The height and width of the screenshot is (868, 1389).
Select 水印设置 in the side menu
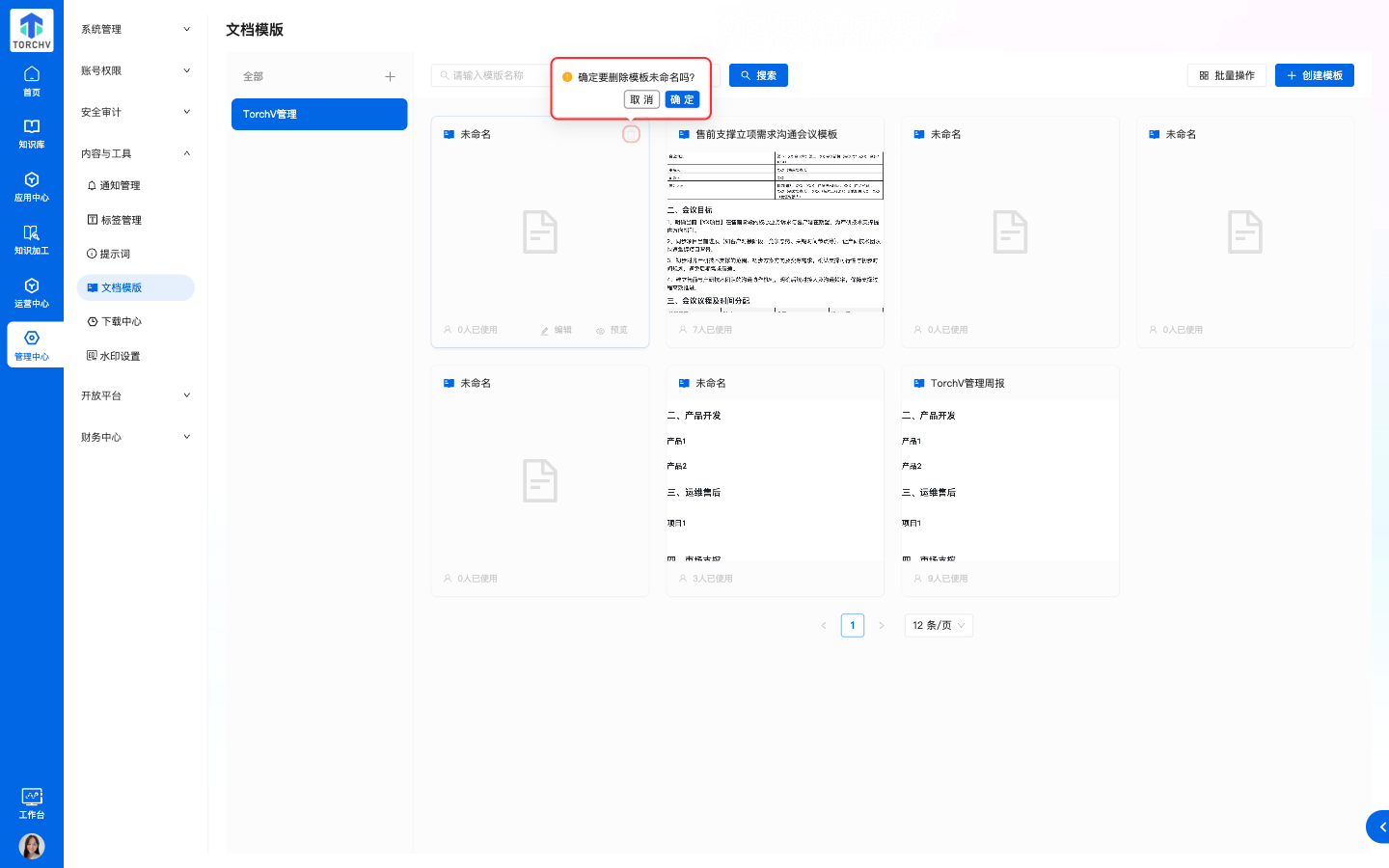(120, 356)
